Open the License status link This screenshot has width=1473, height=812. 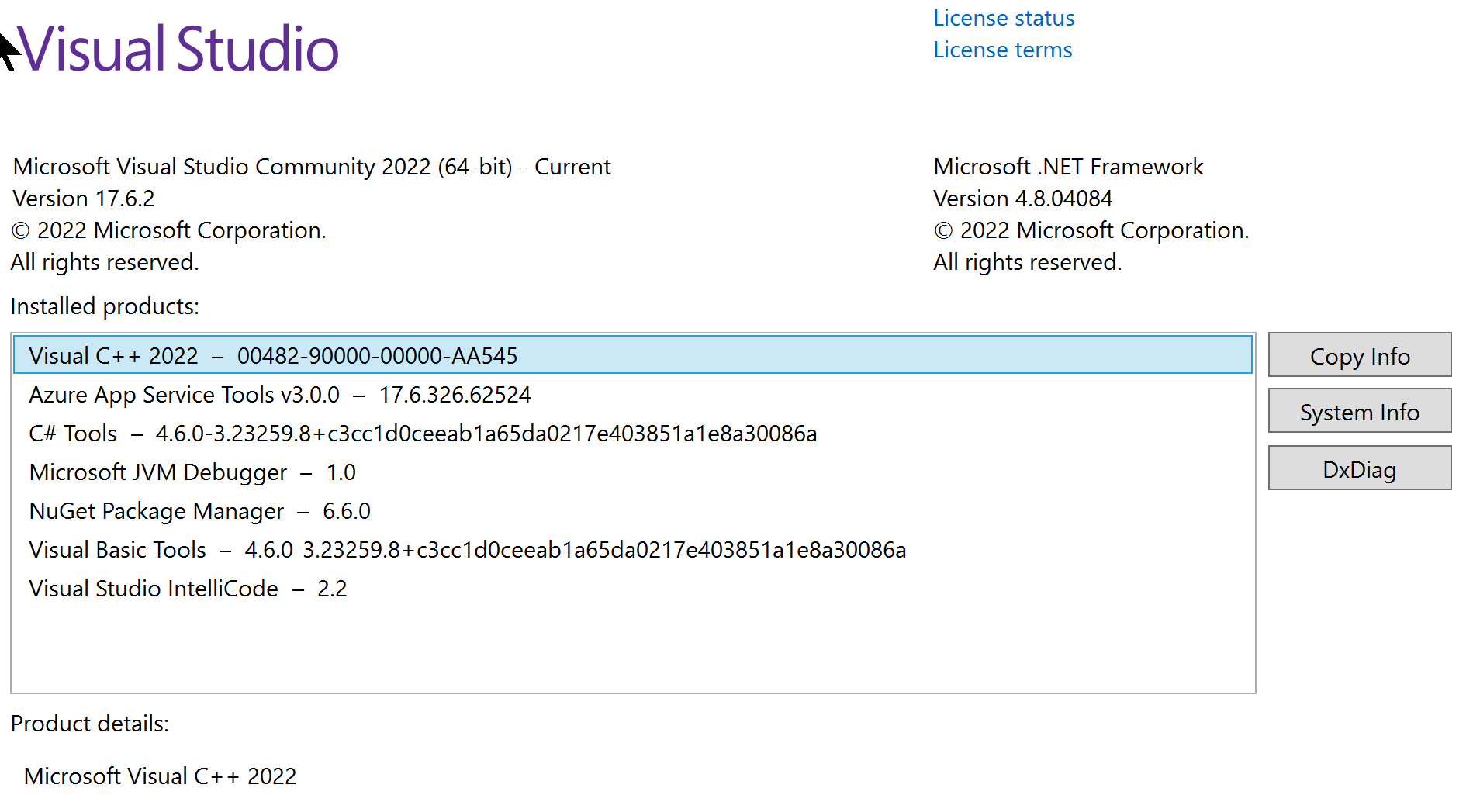(x=1004, y=18)
